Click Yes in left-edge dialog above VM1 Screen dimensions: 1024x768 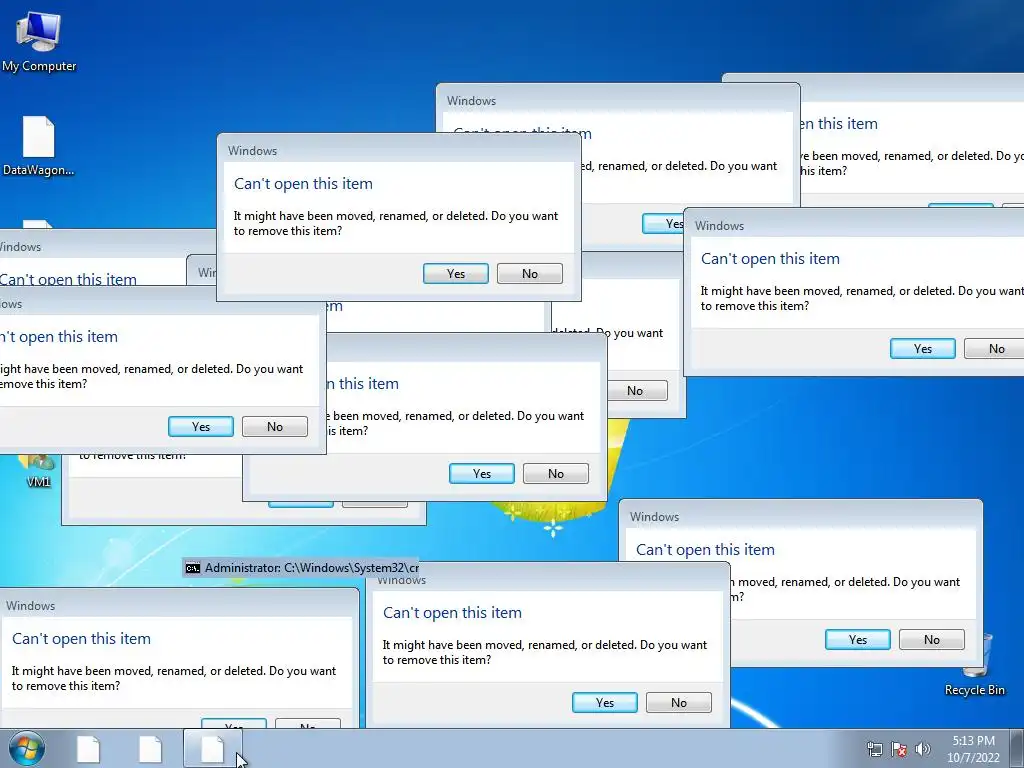200,426
